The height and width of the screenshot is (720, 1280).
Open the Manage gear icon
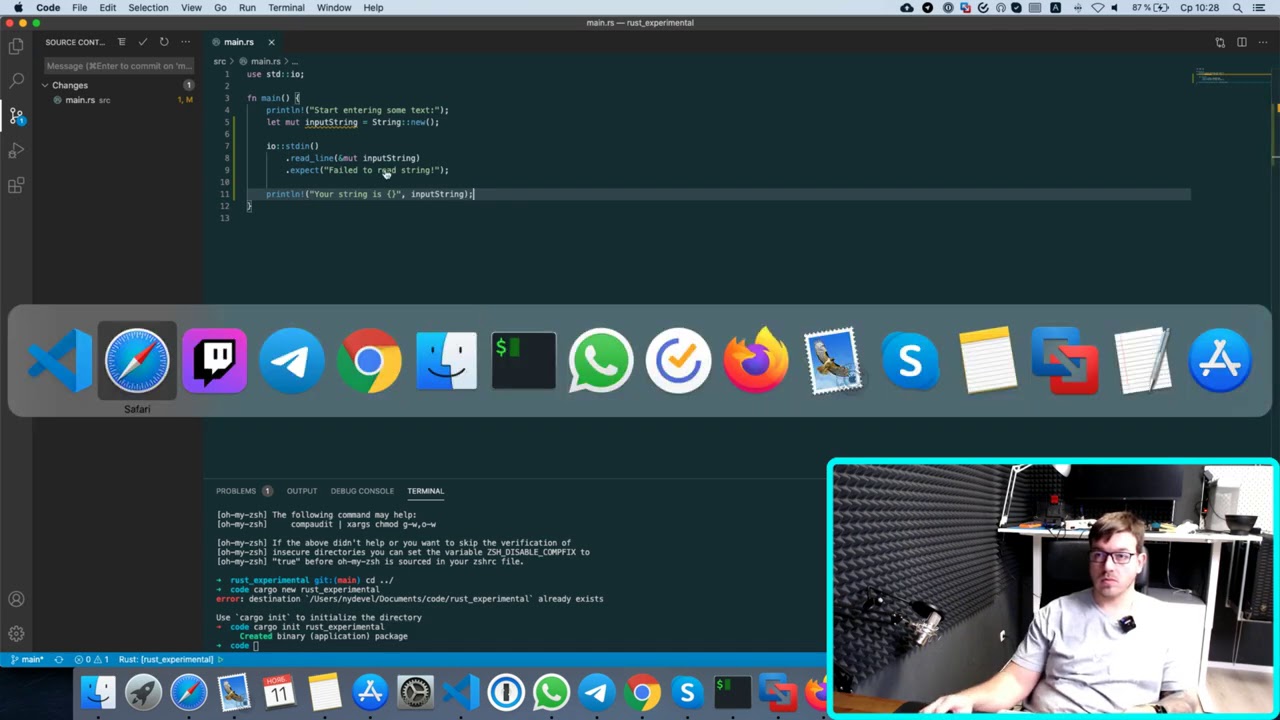16,633
